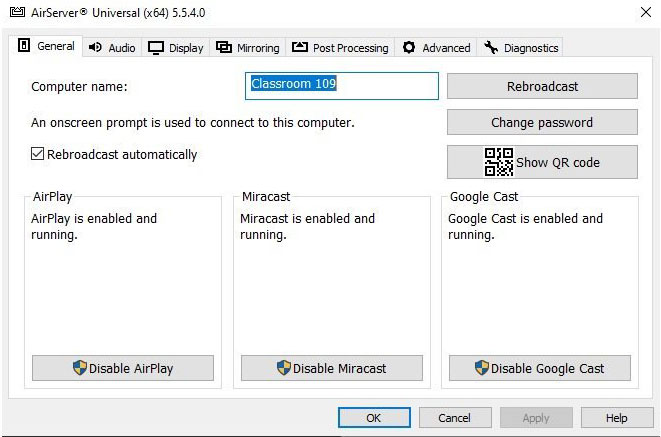
Task: Toggle the Rebroadcast automatically checkbox
Action: click(38, 154)
